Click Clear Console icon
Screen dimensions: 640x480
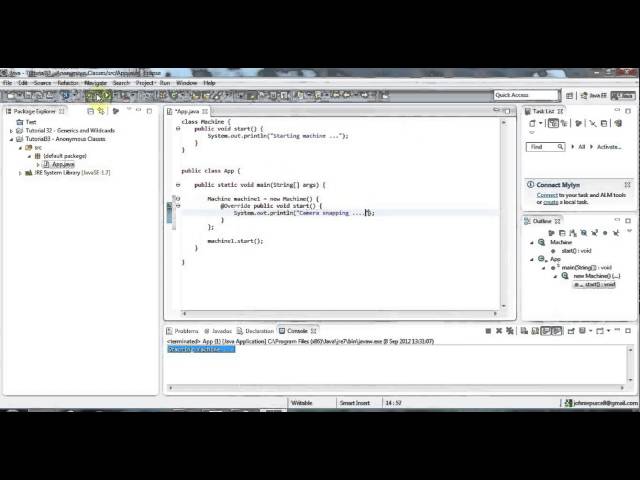(524, 331)
